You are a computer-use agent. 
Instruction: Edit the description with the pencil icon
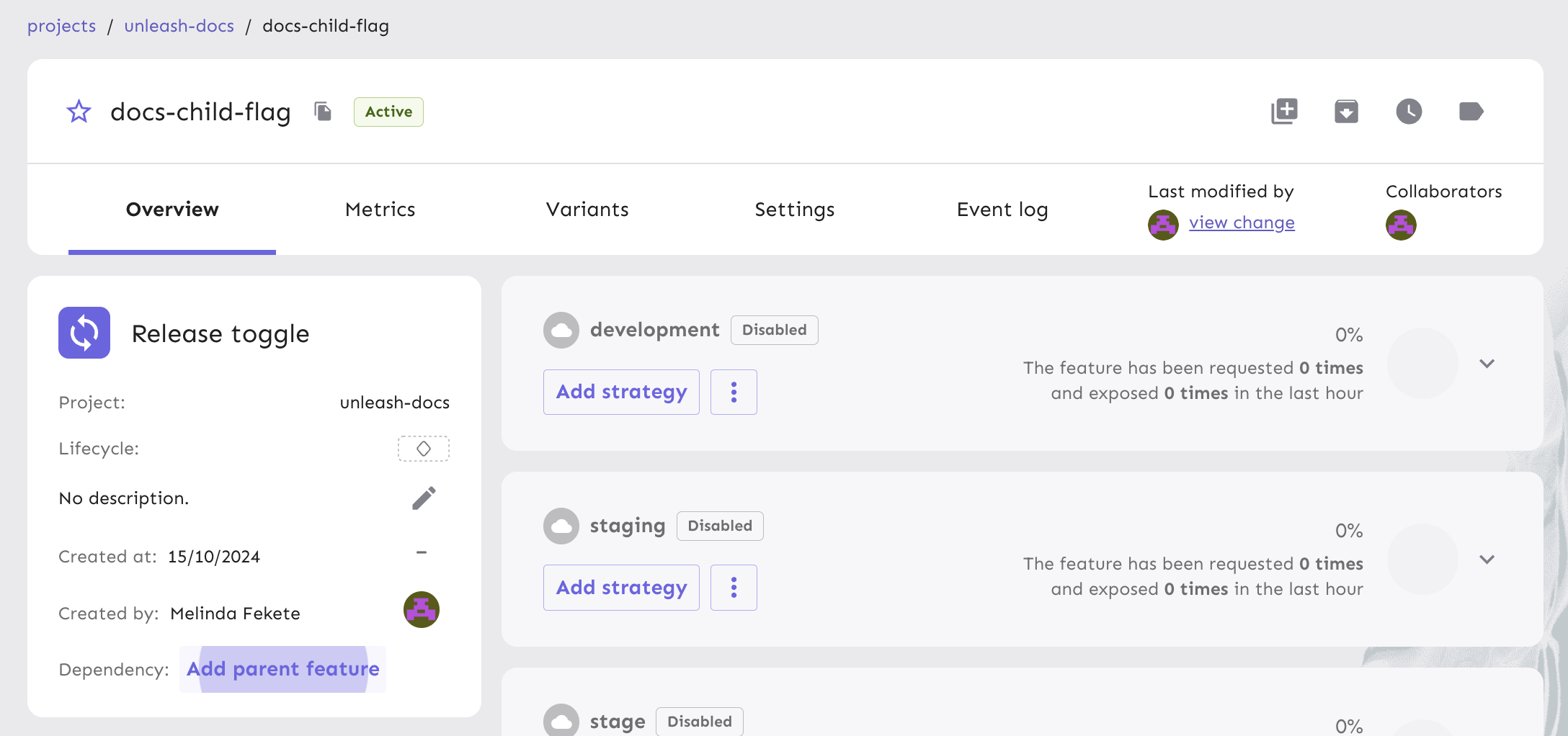click(424, 497)
